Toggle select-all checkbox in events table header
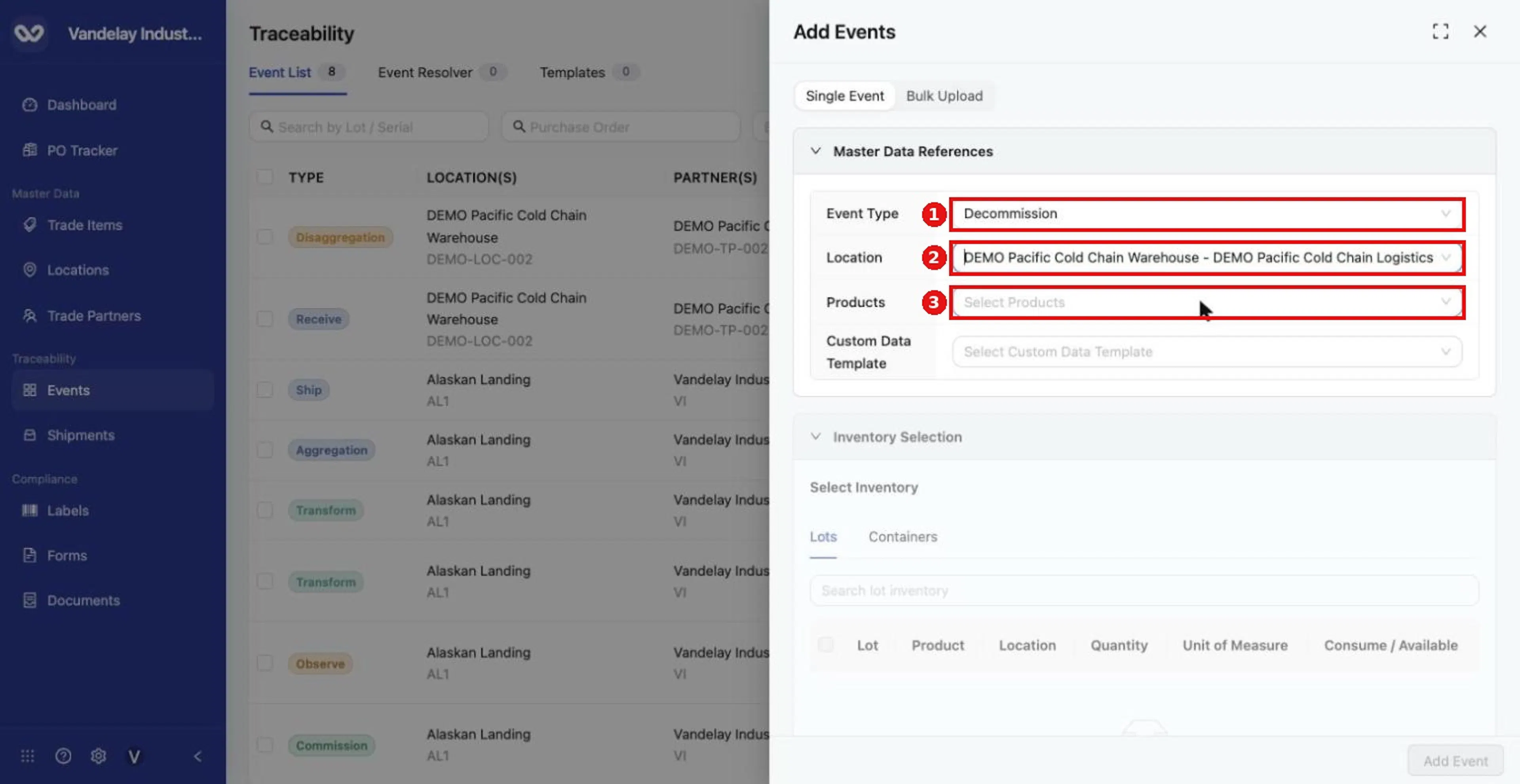The width and height of the screenshot is (1520, 784). pos(265,177)
